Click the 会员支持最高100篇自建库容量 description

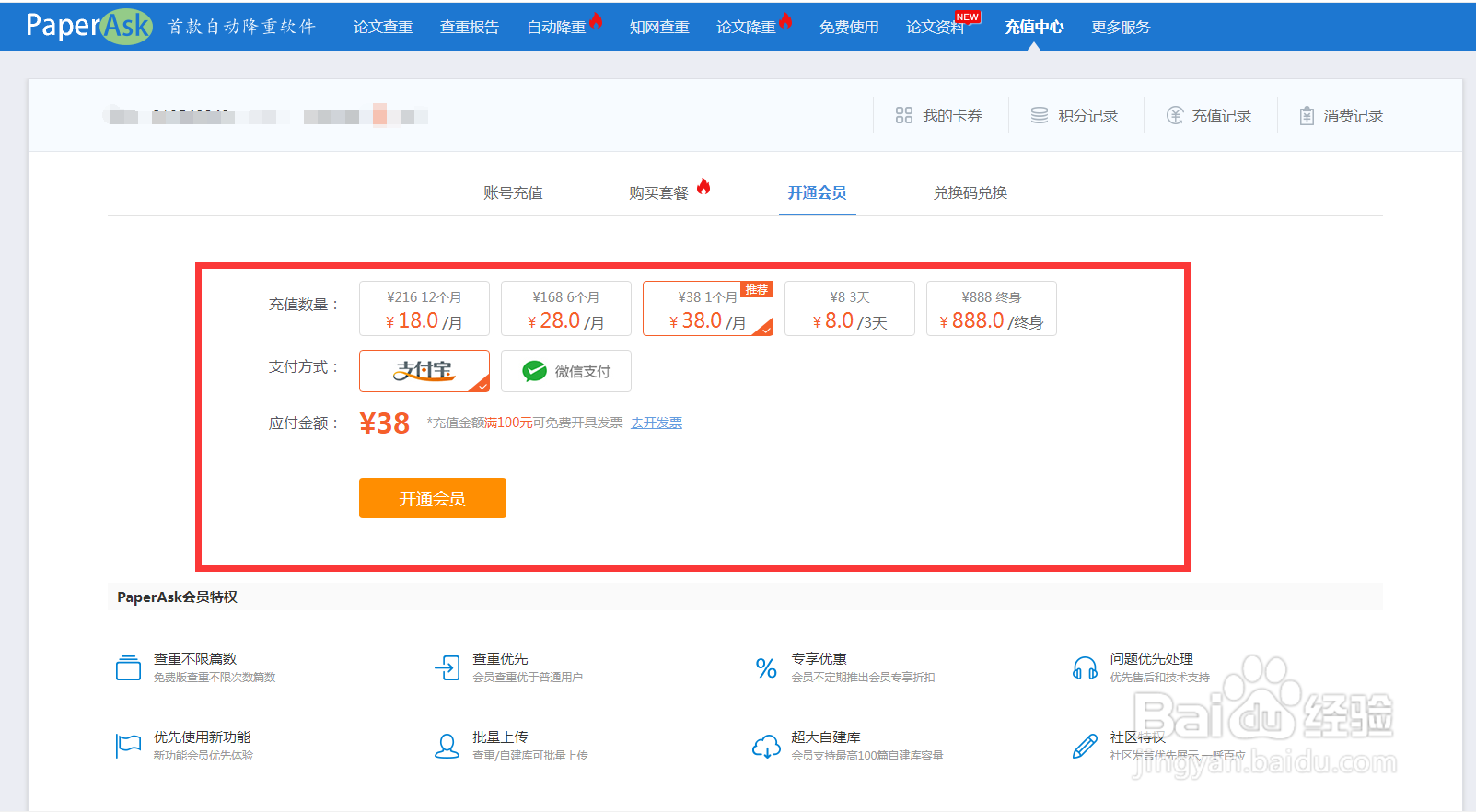pos(867,755)
